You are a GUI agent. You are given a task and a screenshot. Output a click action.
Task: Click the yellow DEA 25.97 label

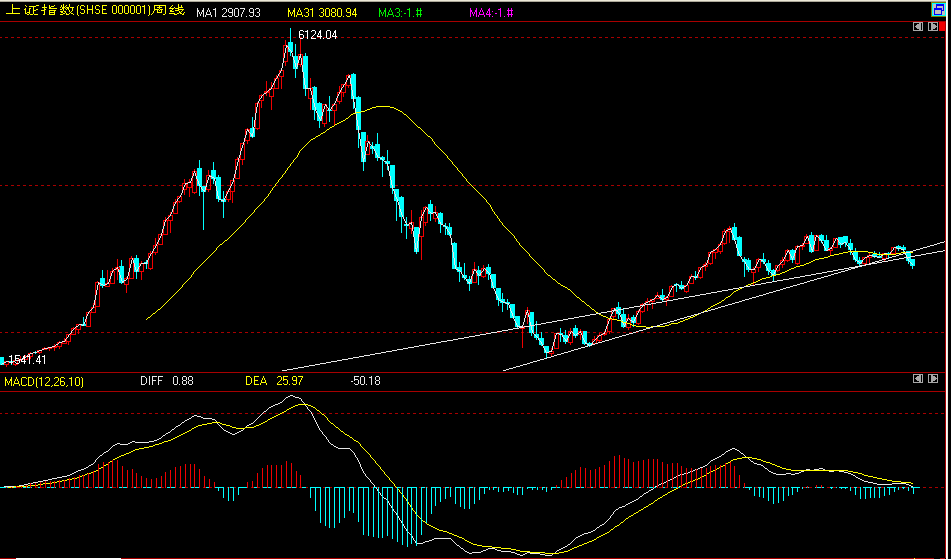click(274, 381)
